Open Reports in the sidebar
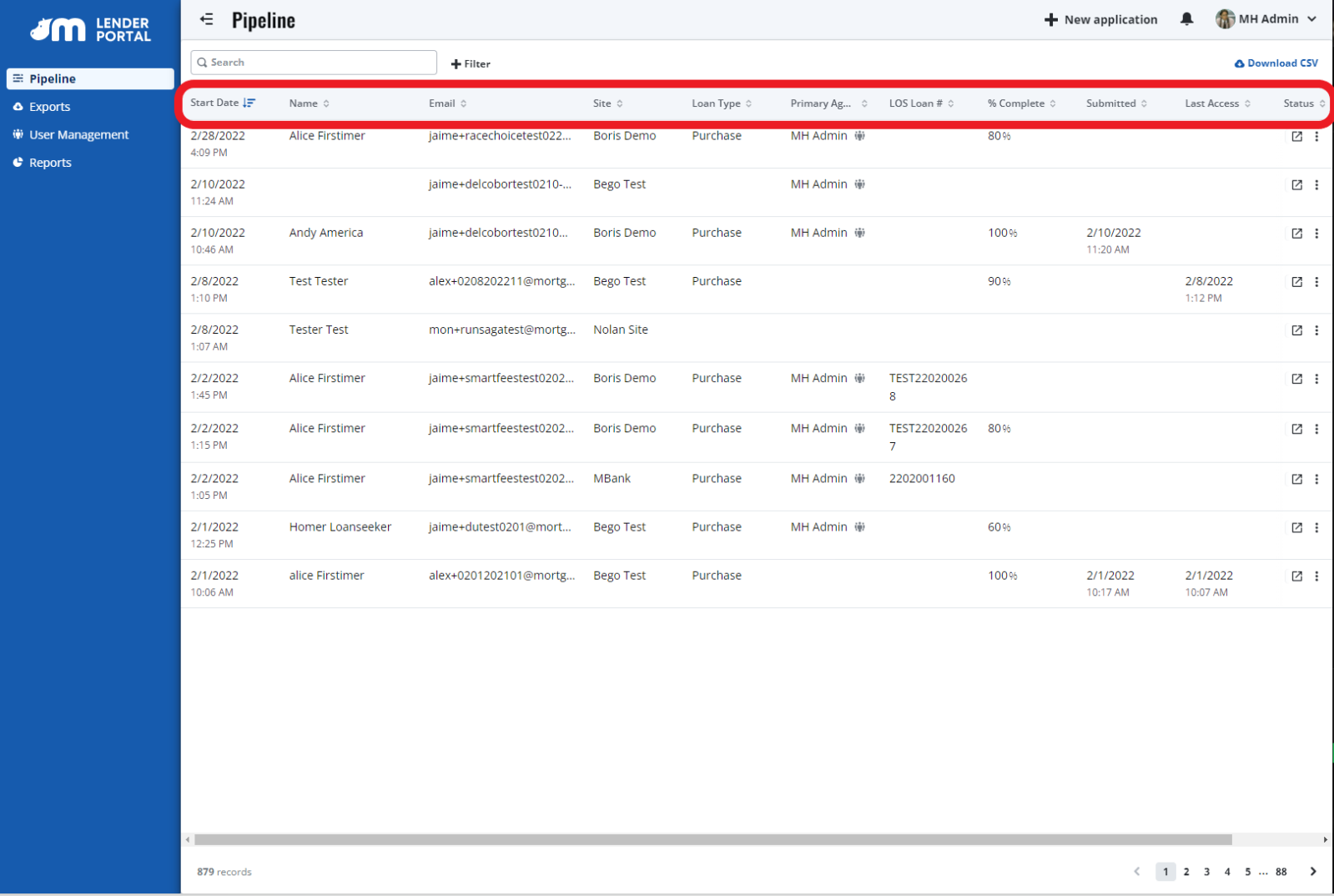Image resolution: width=1334 pixels, height=896 pixels. [43, 163]
